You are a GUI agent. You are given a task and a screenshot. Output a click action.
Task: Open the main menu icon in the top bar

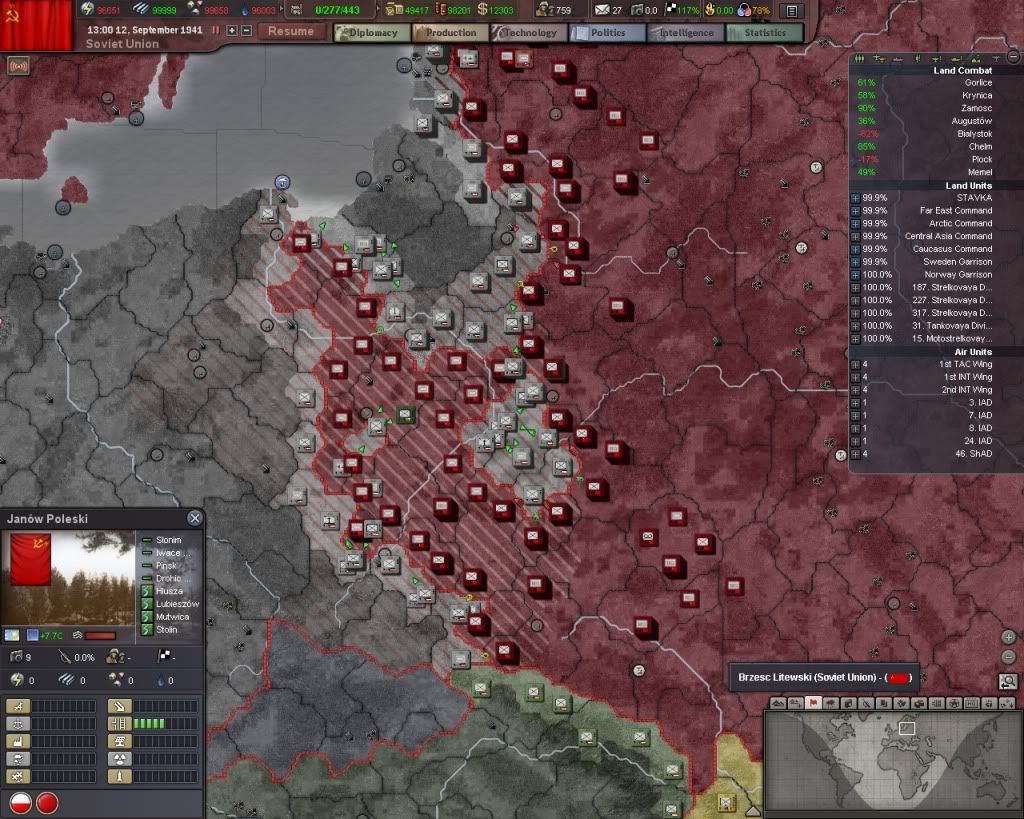coord(792,10)
